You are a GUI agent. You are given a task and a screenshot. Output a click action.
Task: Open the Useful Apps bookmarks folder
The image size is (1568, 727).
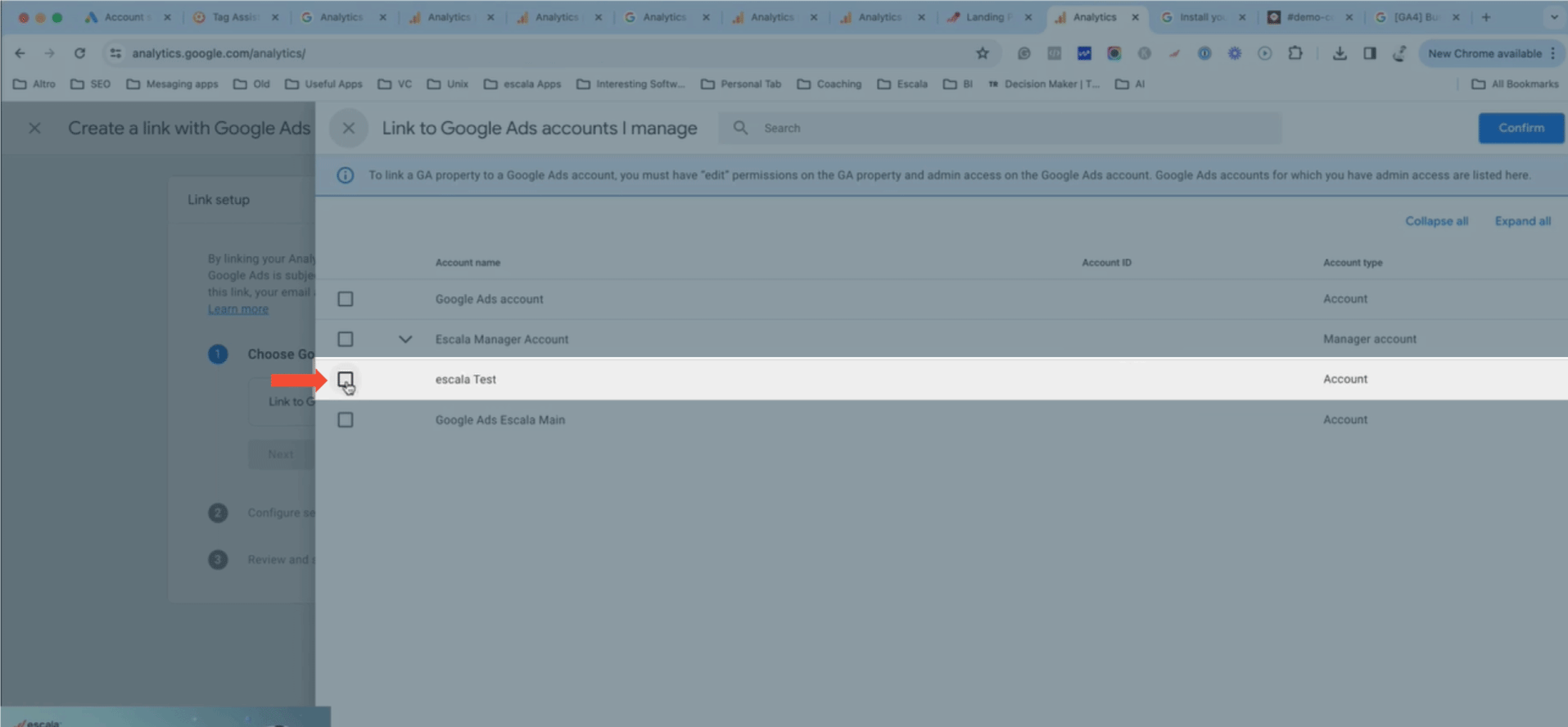tap(323, 84)
